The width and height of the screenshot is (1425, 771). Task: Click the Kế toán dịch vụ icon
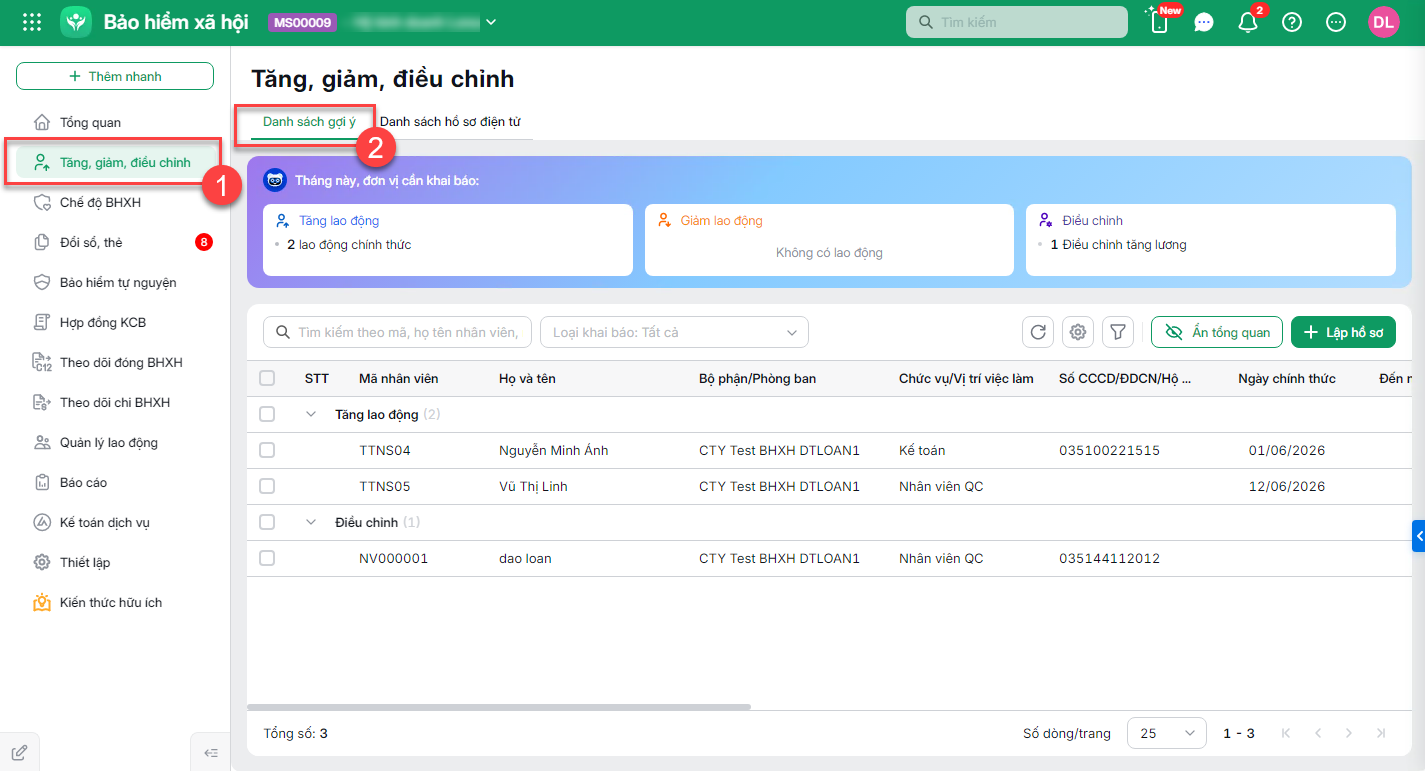[x=42, y=522]
